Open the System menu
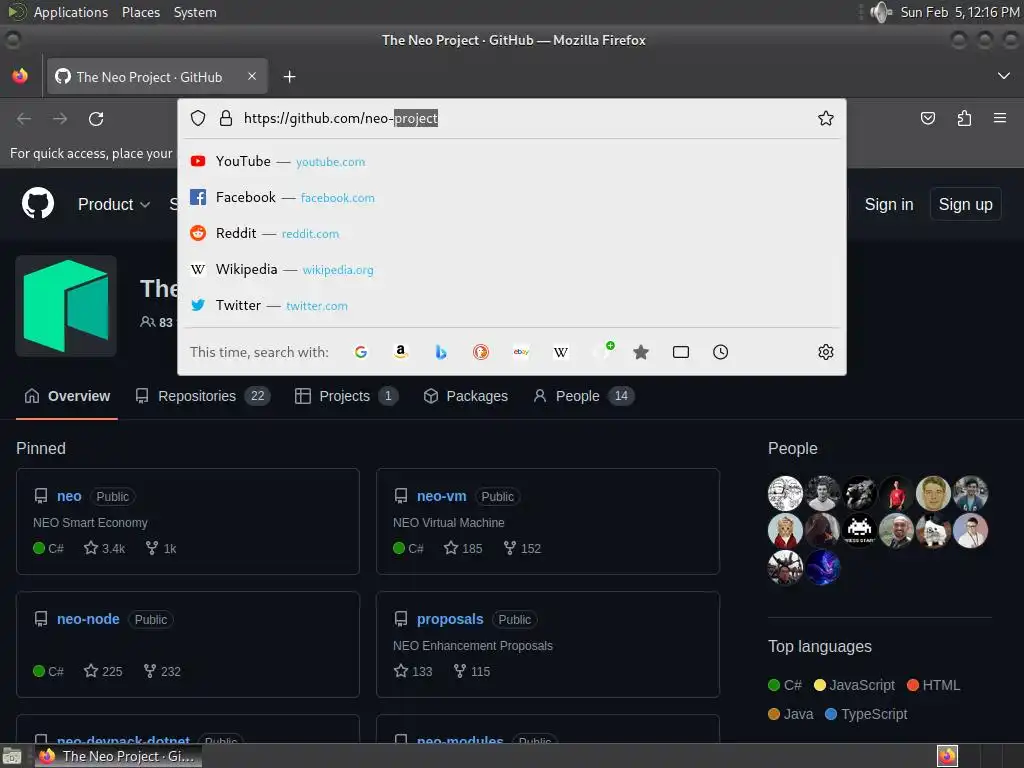The image size is (1024, 768). (195, 12)
